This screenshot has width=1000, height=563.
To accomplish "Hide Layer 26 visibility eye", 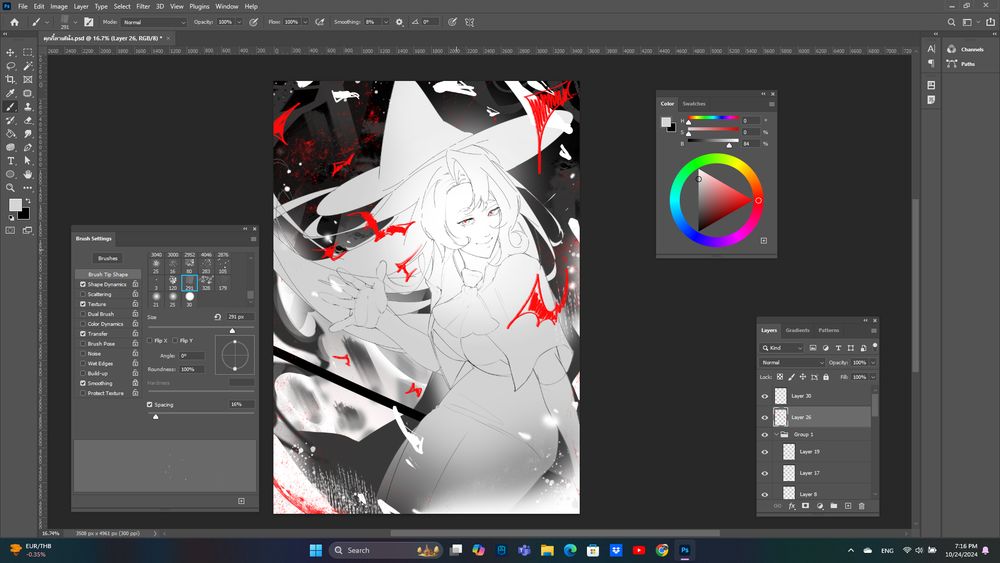I will click(765, 417).
